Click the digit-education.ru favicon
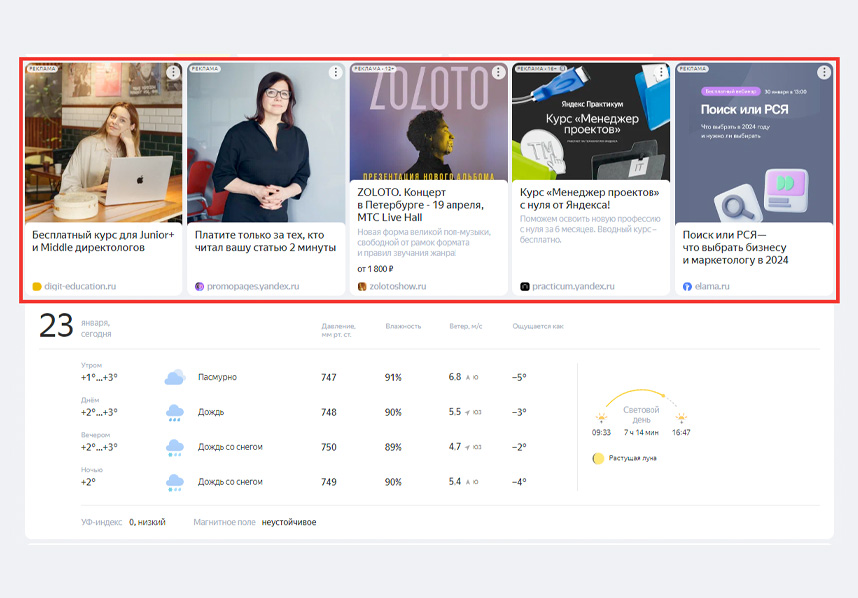Viewport: 858px width, 598px height. (37, 286)
